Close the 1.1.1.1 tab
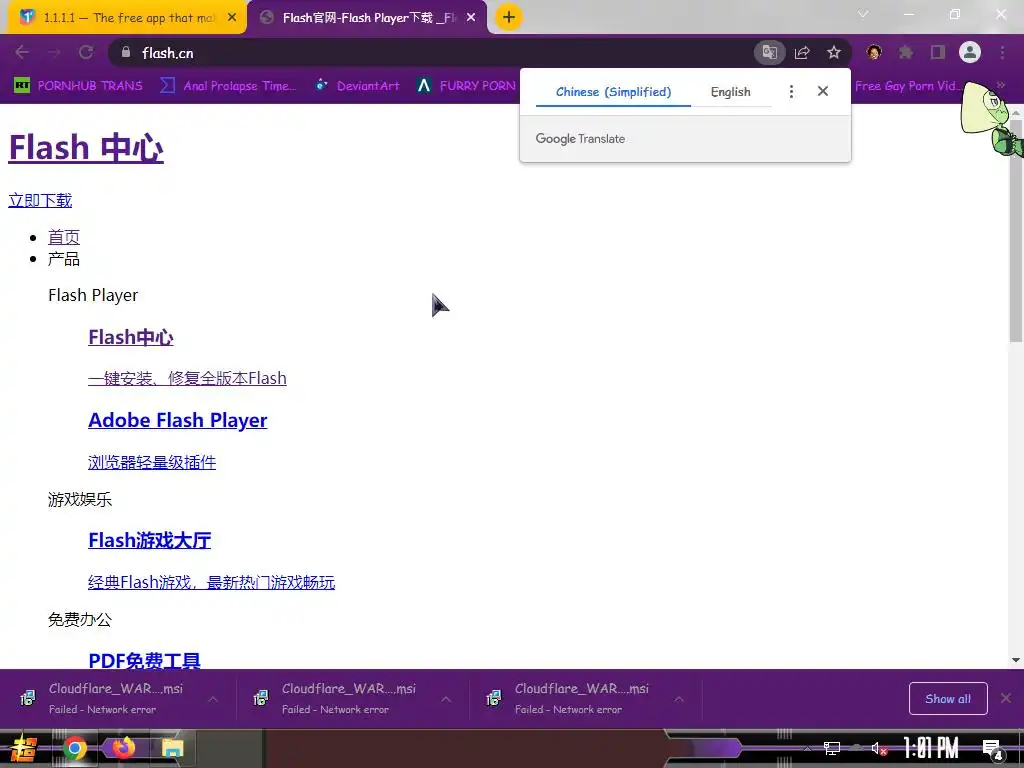The width and height of the screenshot is (1024, 768). point(232,18)
